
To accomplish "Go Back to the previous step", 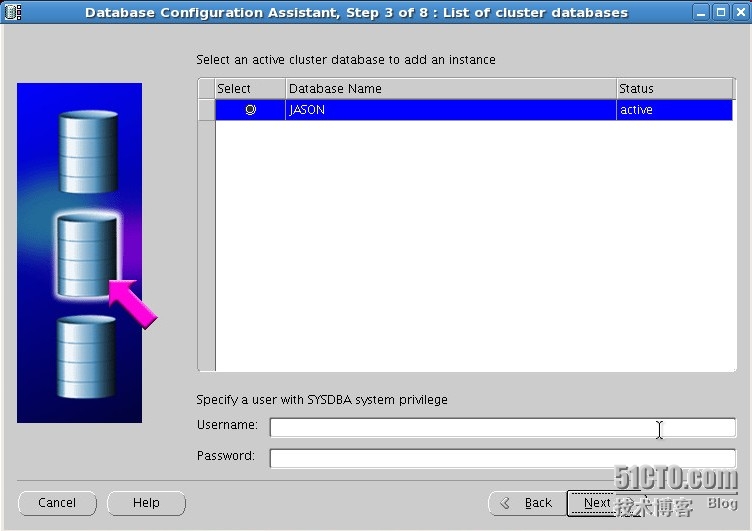I will tap(528, 503).
